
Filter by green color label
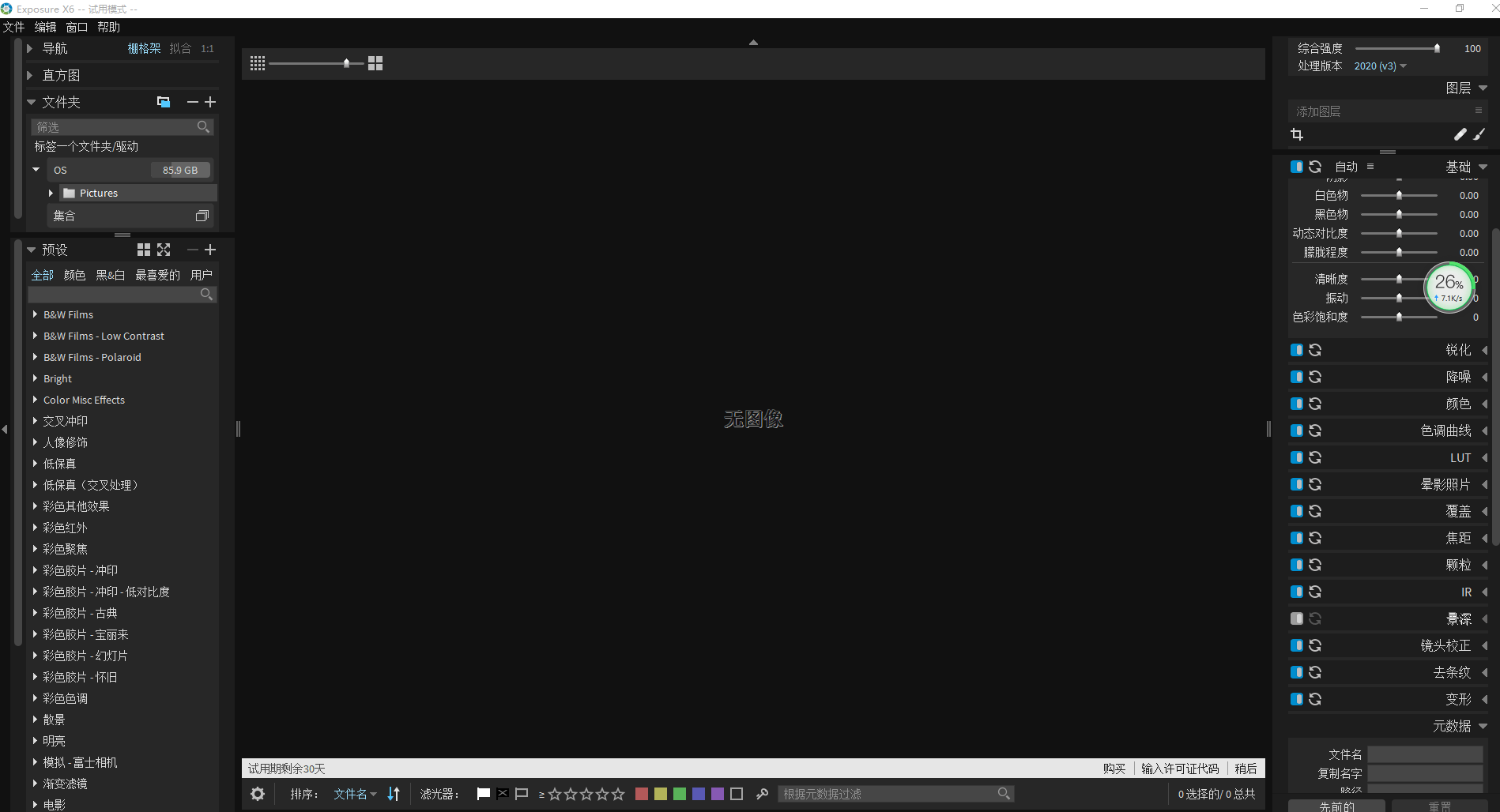point(680,794)
